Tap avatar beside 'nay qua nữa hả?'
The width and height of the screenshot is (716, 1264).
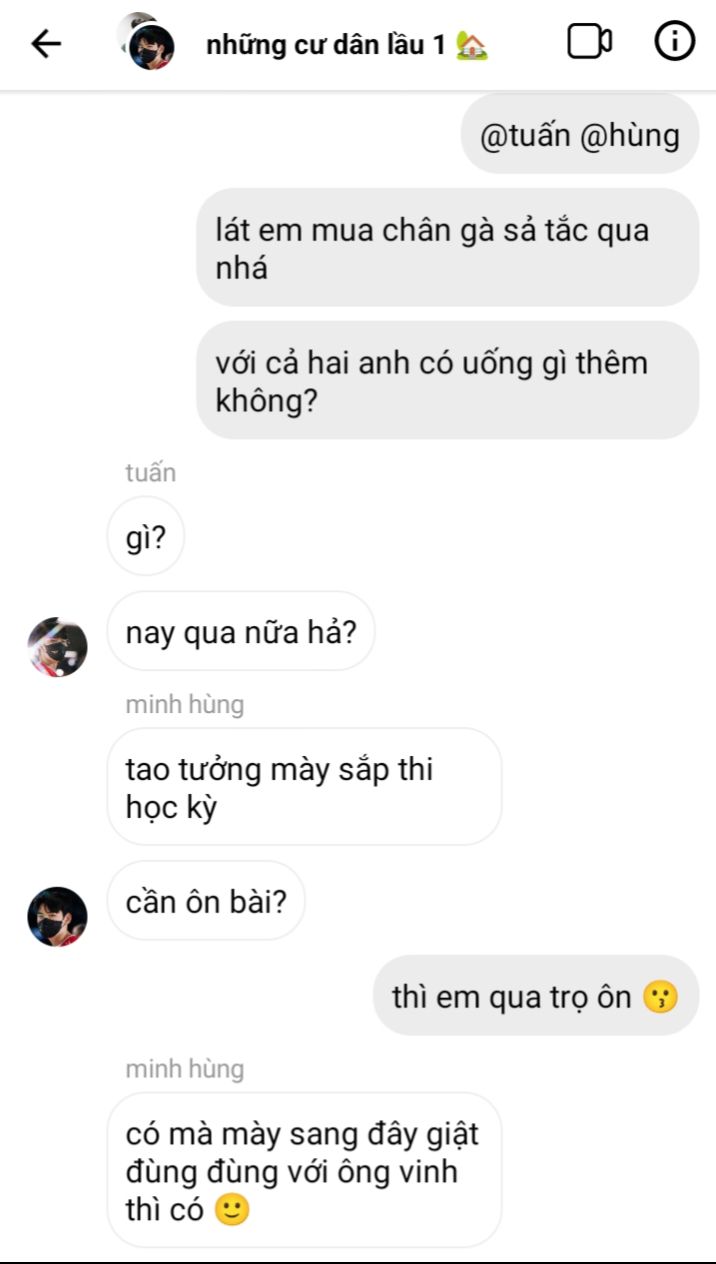(x=57, y=646)
